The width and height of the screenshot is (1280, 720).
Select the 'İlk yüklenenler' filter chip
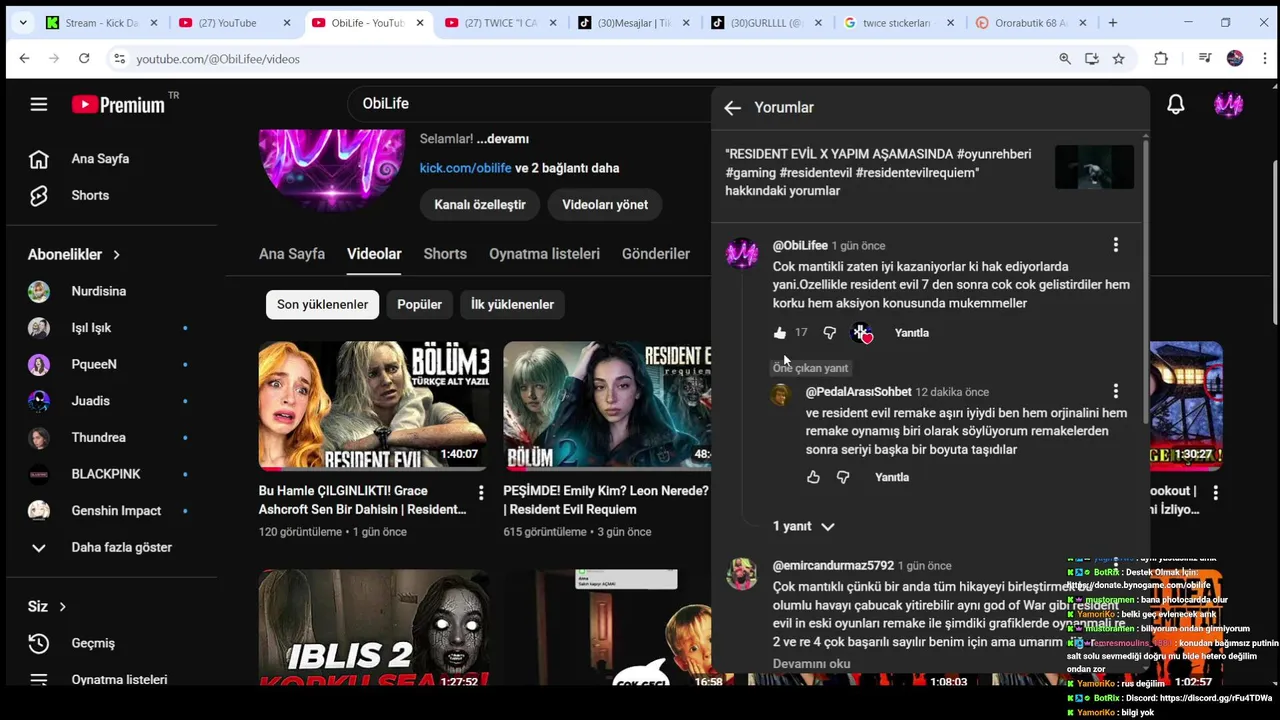tap(512, 304)
